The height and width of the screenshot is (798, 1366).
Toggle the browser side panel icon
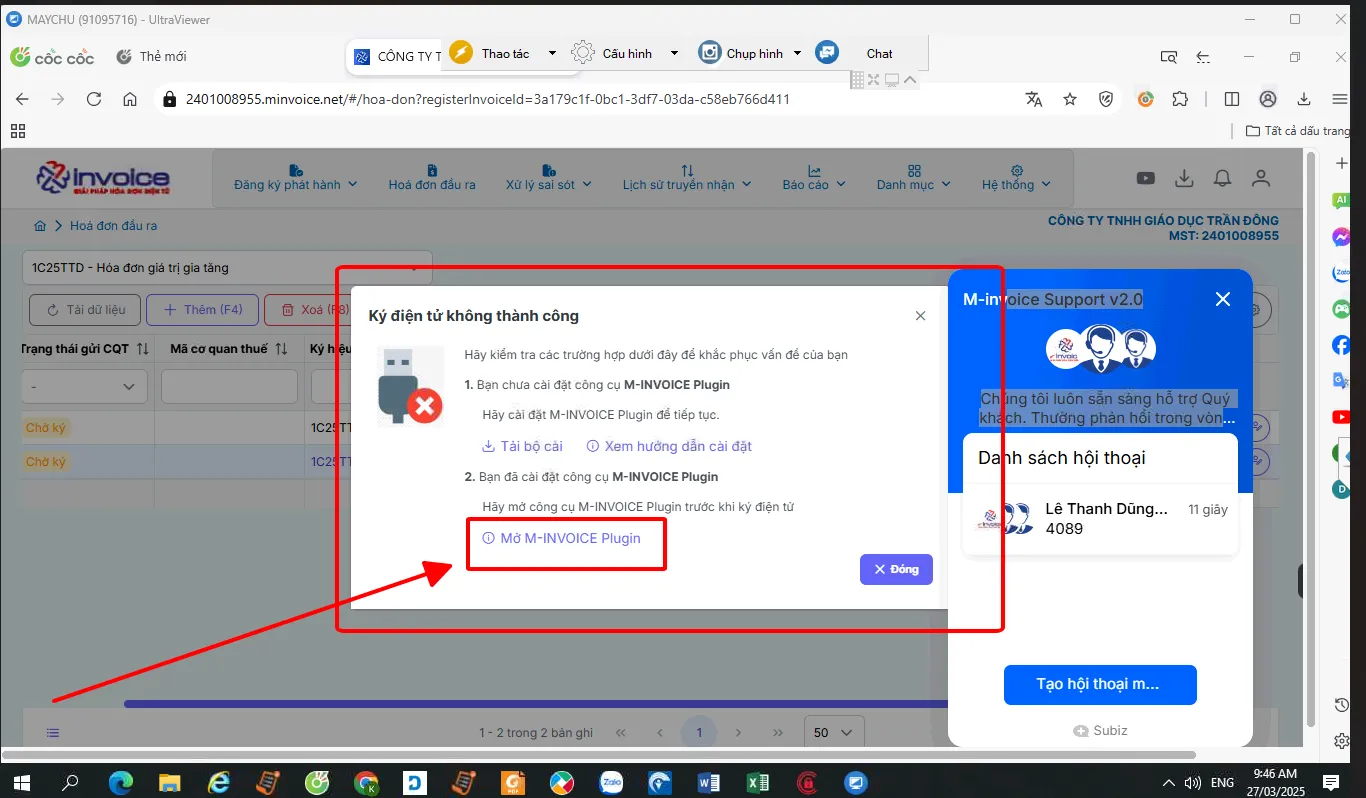pyautogui.click(x=1232, y=99)
